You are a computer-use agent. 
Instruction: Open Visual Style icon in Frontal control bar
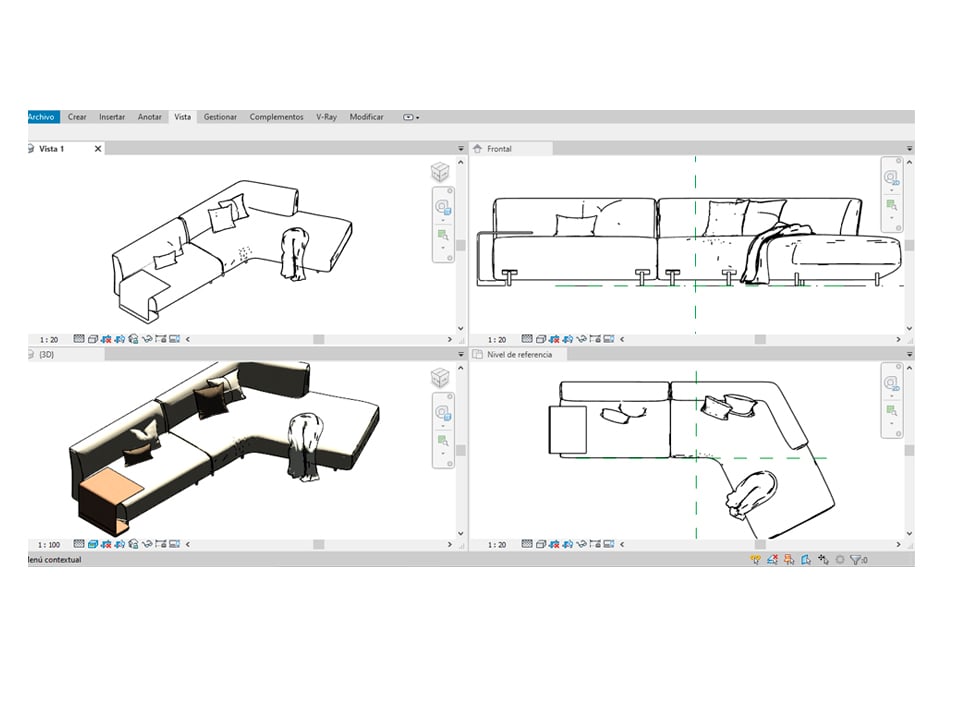pos(541,339)
